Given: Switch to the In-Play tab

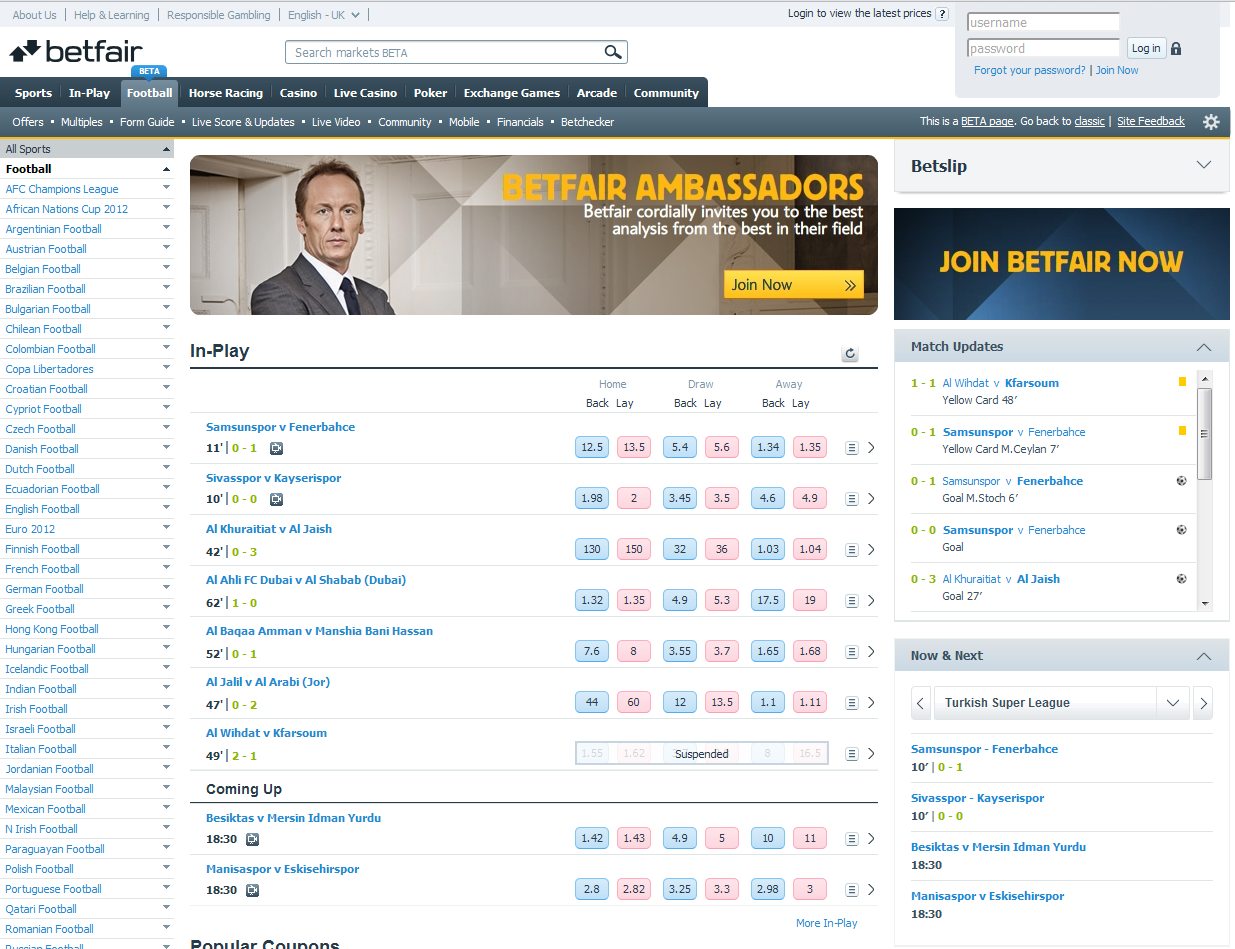Looking at the screenshot, I should (89, 93).
